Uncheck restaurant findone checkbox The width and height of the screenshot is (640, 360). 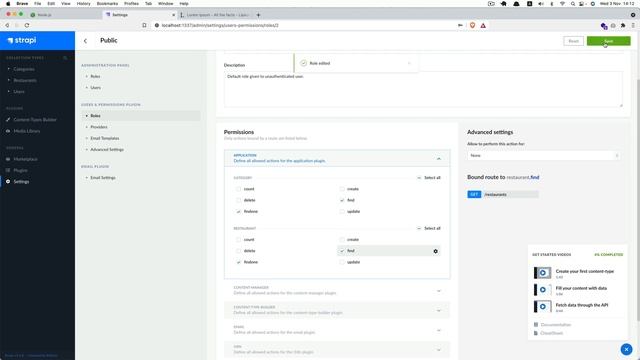[x=238, y=262]
